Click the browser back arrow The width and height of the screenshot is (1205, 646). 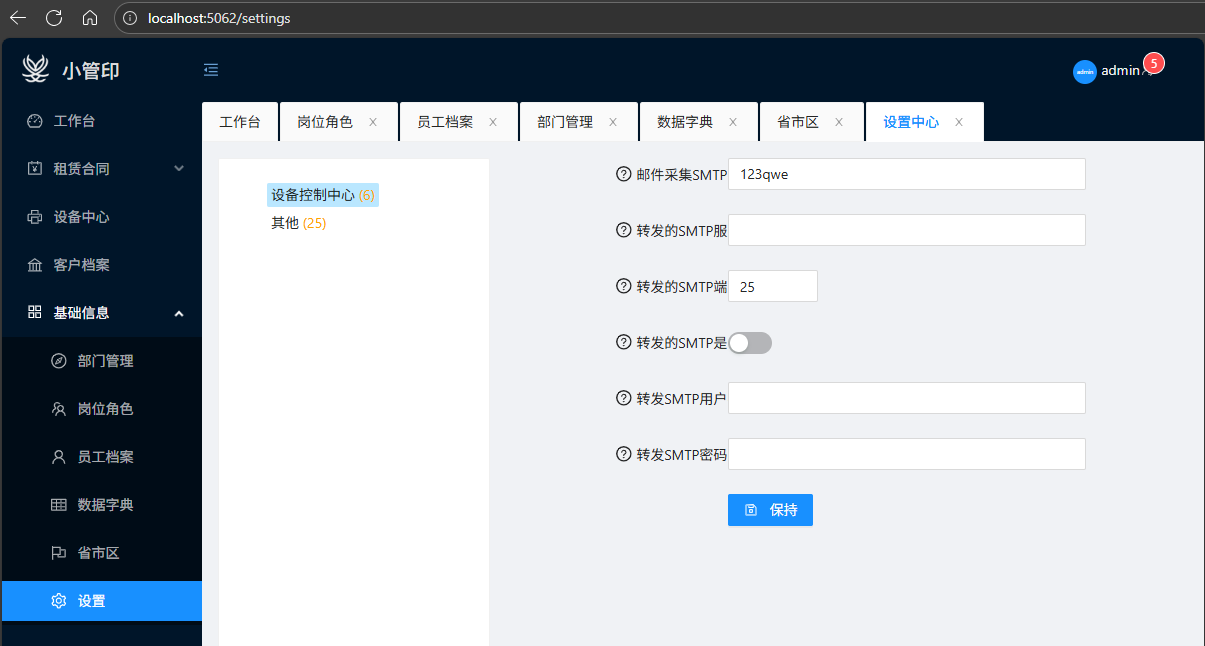[18, 18]
